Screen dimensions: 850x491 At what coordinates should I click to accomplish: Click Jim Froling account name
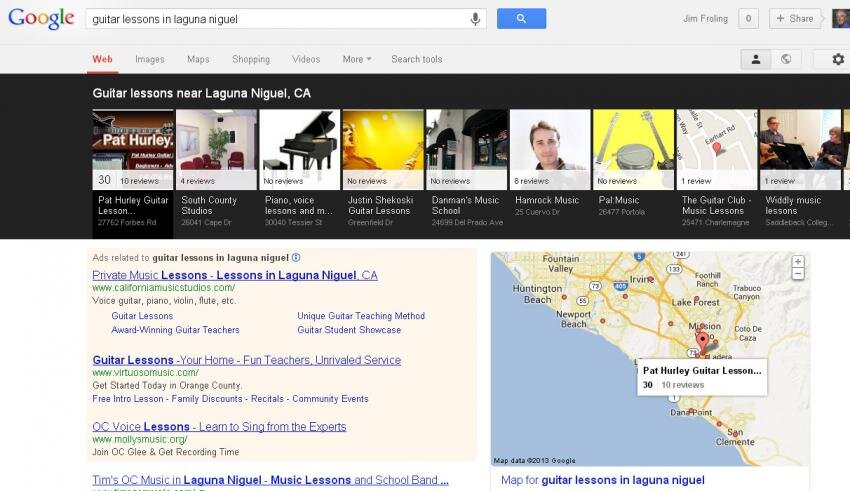coord(705,18)
